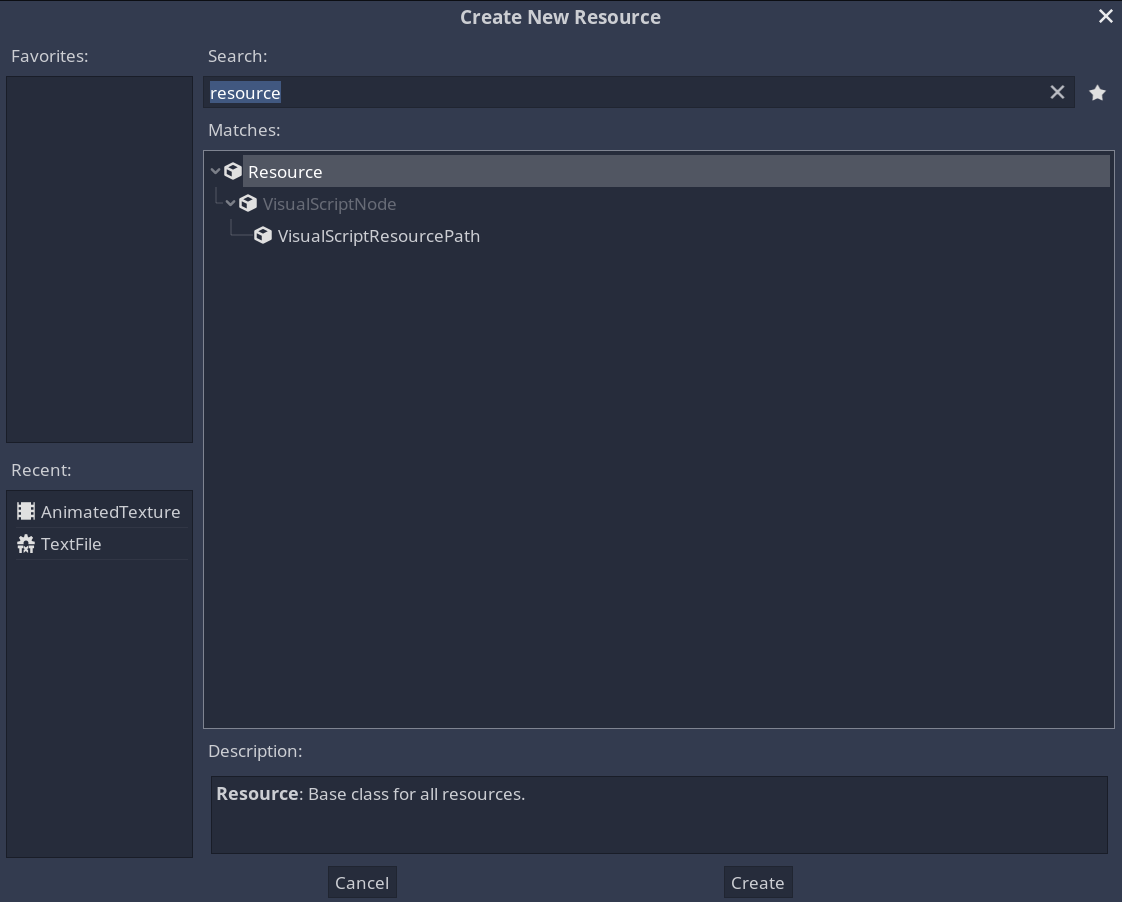Click the Description text area showing Resource info
The width and height of the screenshot is (1122, 902).
(659, 814)
